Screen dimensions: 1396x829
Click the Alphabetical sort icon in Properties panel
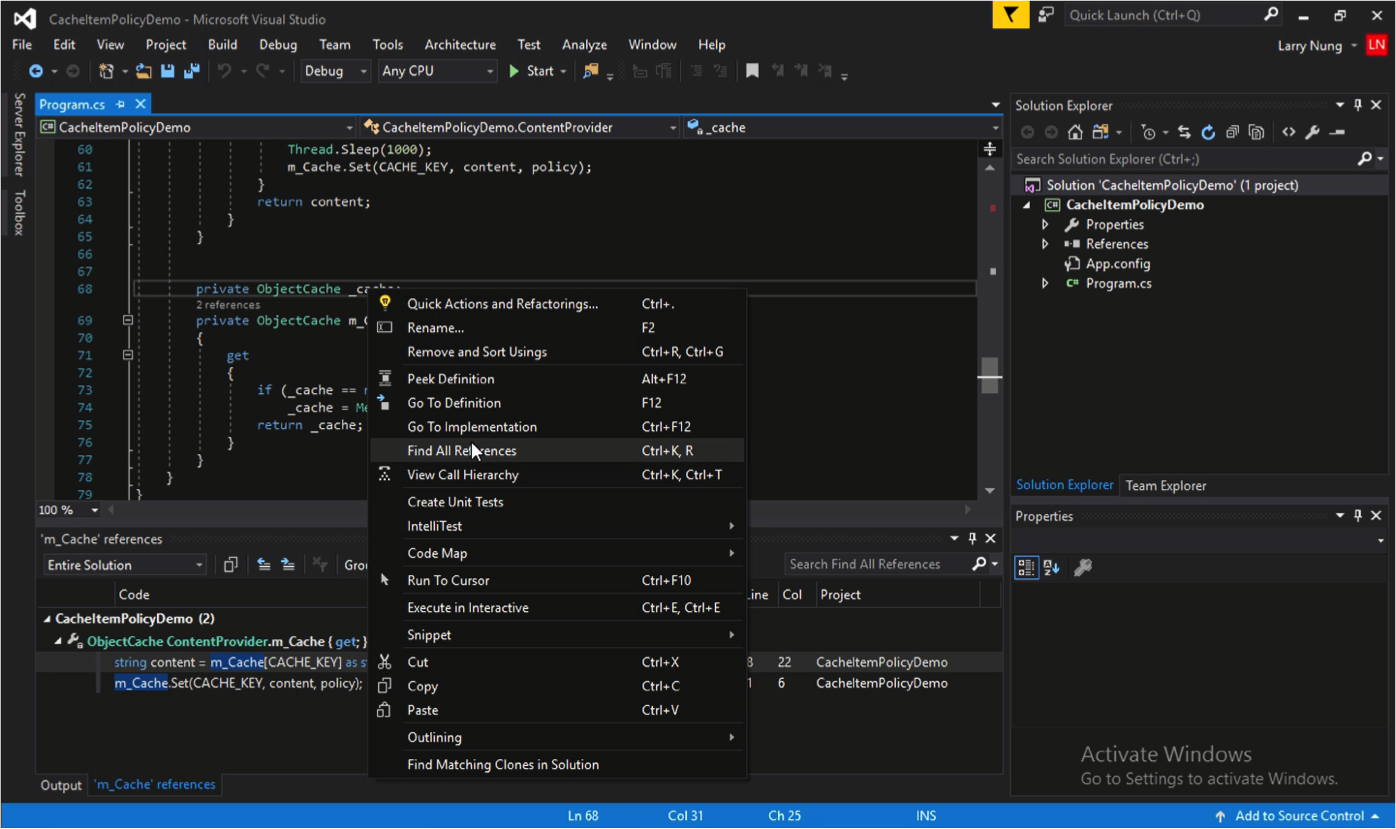[x=1051, y=567]
